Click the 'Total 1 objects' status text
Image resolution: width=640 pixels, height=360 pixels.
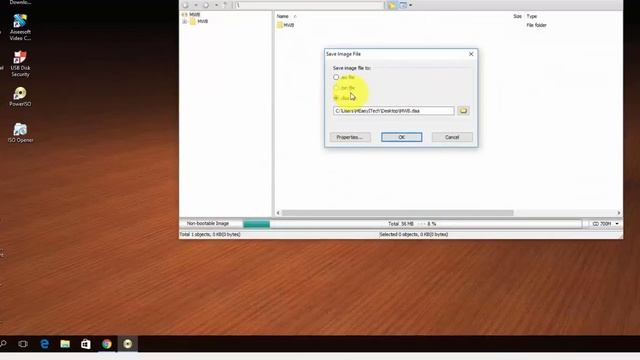click(x=210, y=234)
